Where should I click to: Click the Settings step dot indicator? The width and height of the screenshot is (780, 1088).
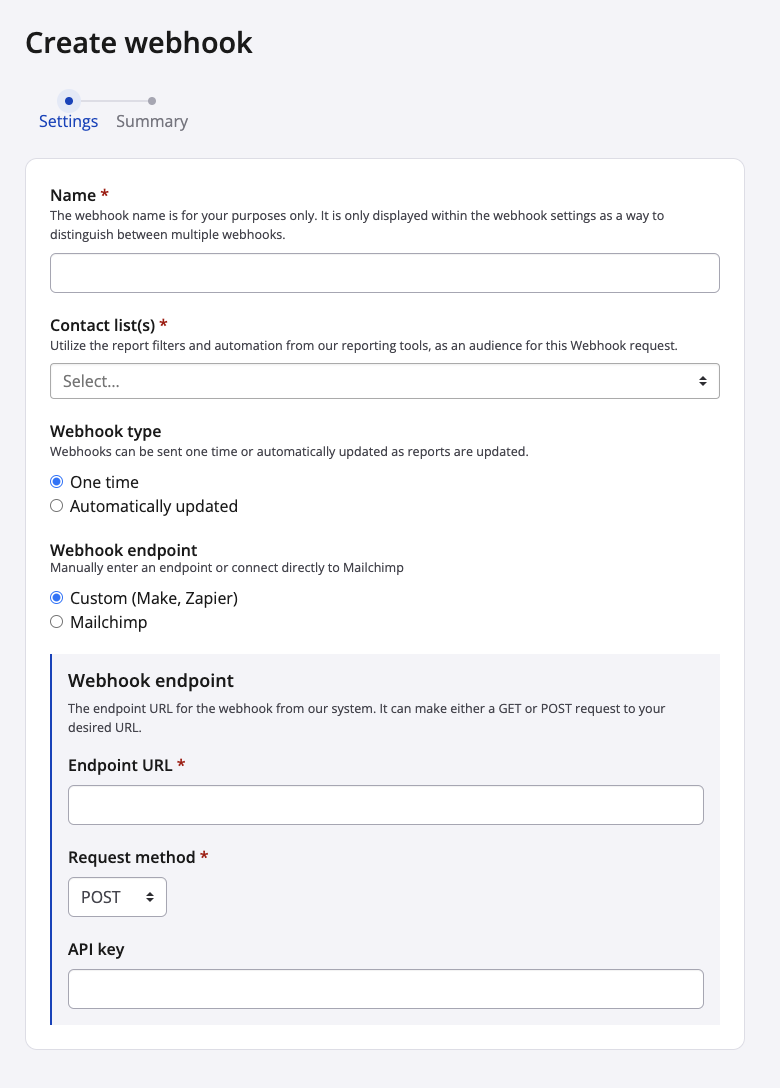[68, 100]
